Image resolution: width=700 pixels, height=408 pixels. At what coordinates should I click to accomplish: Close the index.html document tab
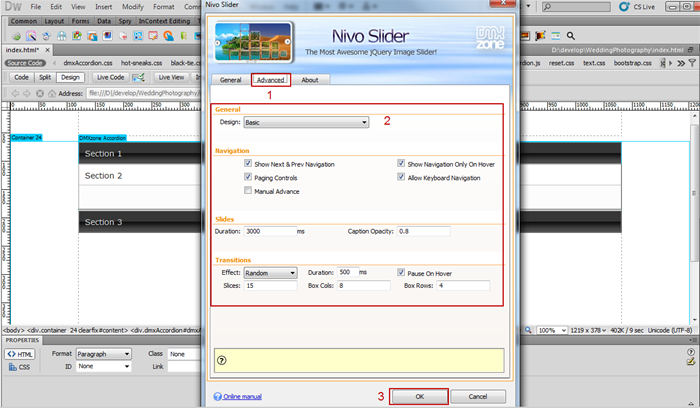point(47,50)
